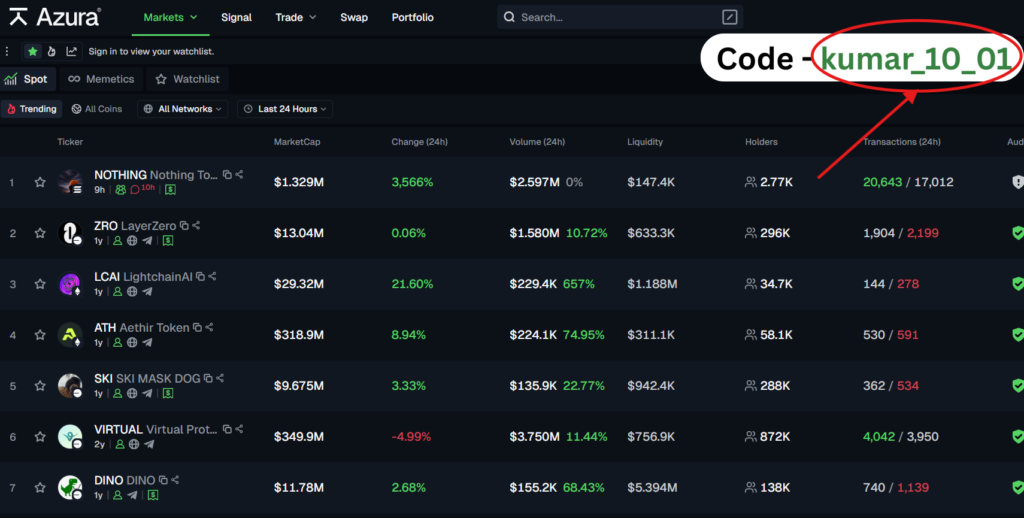Star SKI to add to watchlist
Viewport: 1024px width, 518px height.
point(40,386)
